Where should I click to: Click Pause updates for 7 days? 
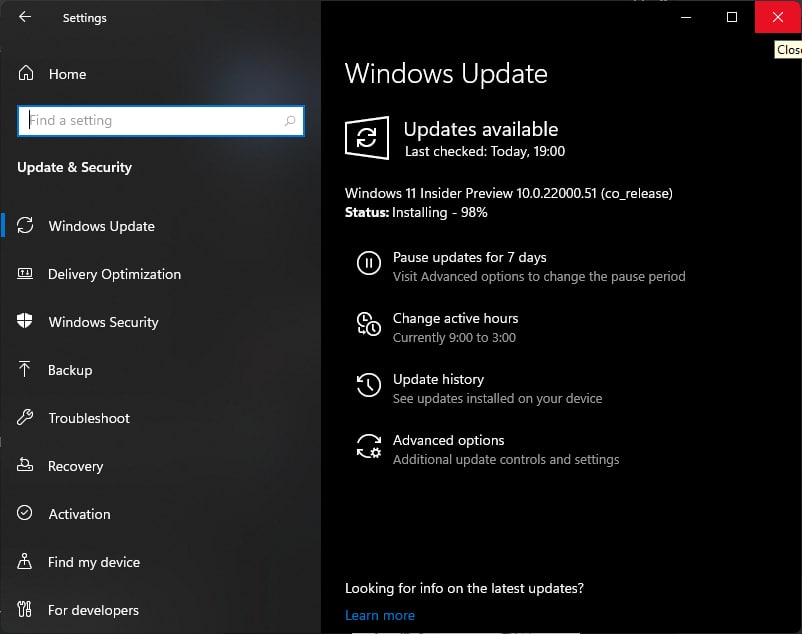click(470, 257)
